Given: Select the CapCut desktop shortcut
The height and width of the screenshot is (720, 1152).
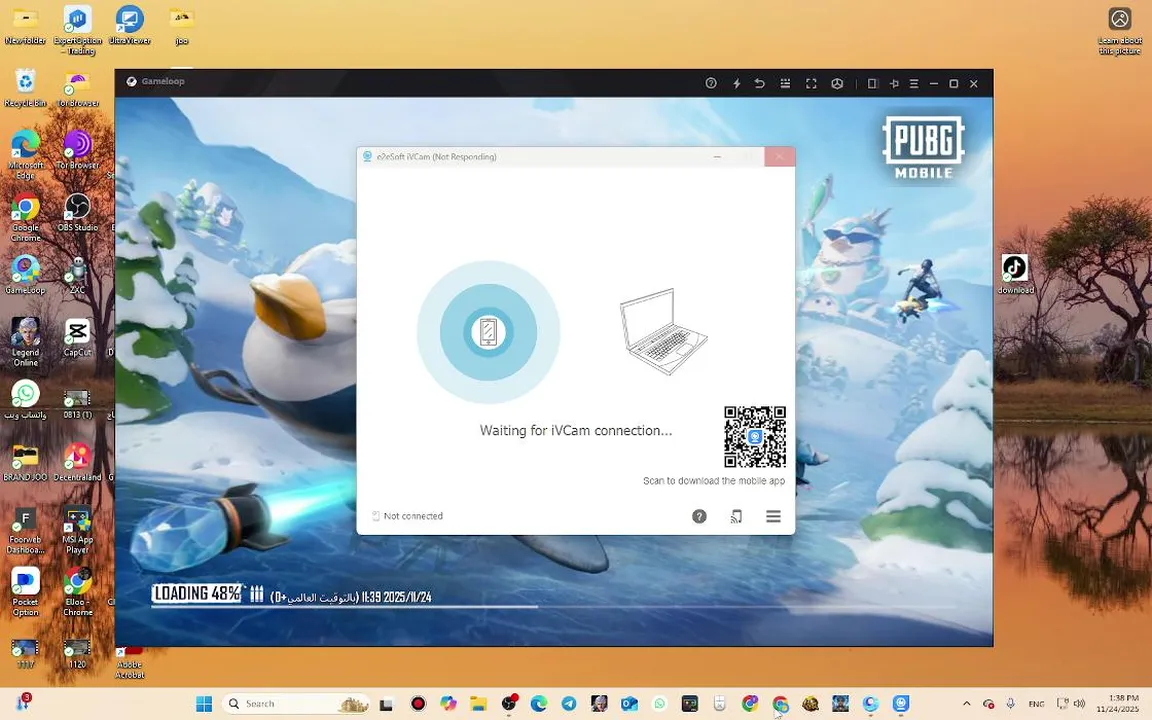Looking at the screenshot, I should (77, 337).
